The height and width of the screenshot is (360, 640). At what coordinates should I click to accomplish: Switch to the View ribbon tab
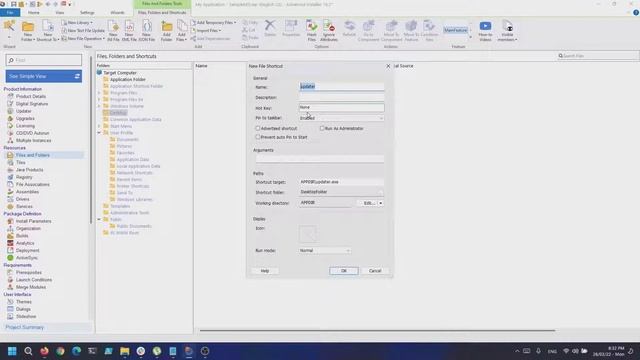(60, 13)
